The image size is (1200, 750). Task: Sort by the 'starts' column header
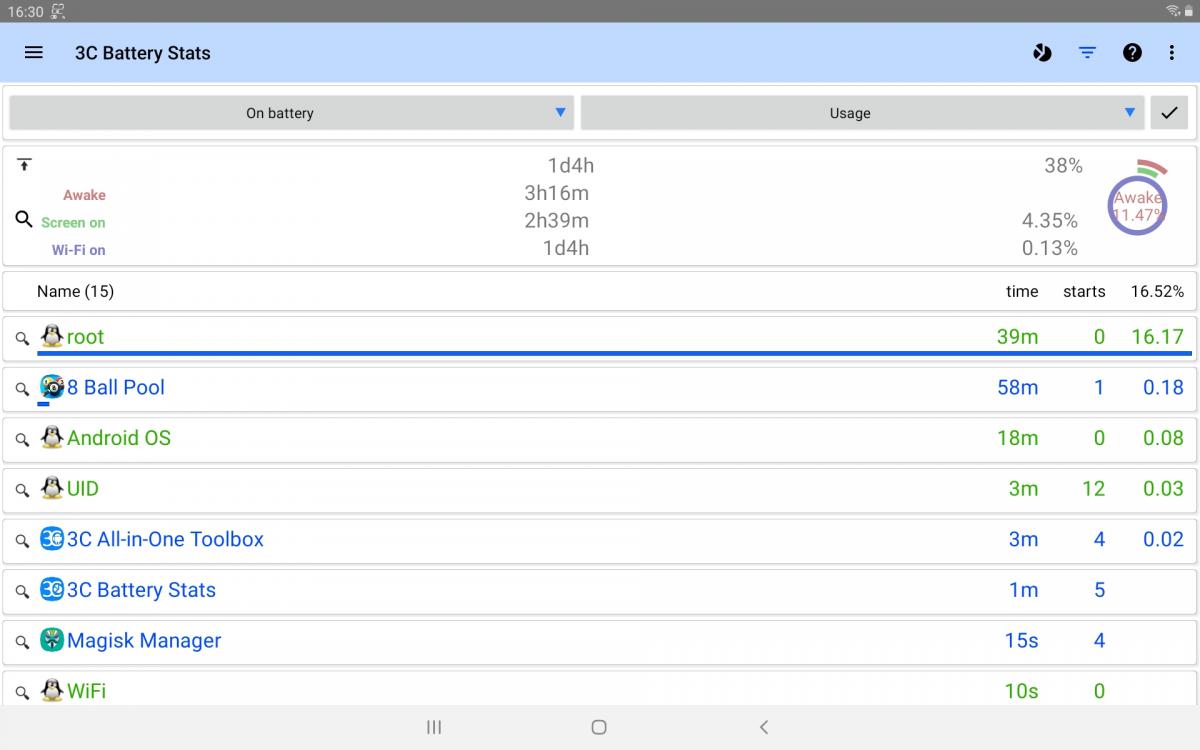pos(1084,291)
